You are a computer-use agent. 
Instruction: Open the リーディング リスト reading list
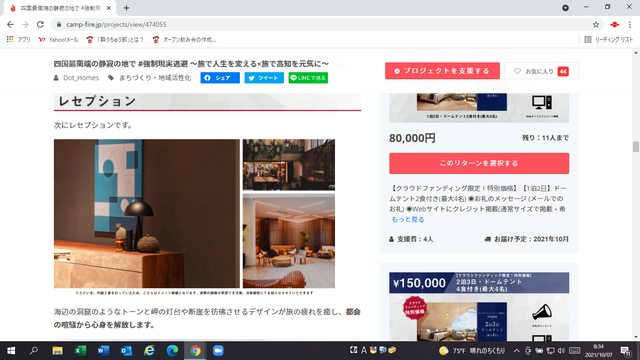tap(609, 40)
